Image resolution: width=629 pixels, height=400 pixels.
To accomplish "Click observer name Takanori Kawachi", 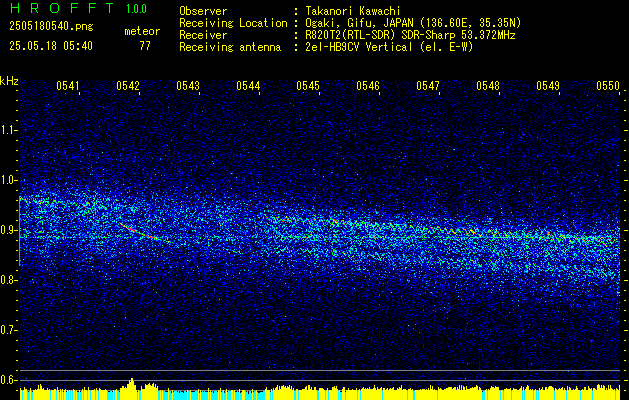I will (353, 11).
